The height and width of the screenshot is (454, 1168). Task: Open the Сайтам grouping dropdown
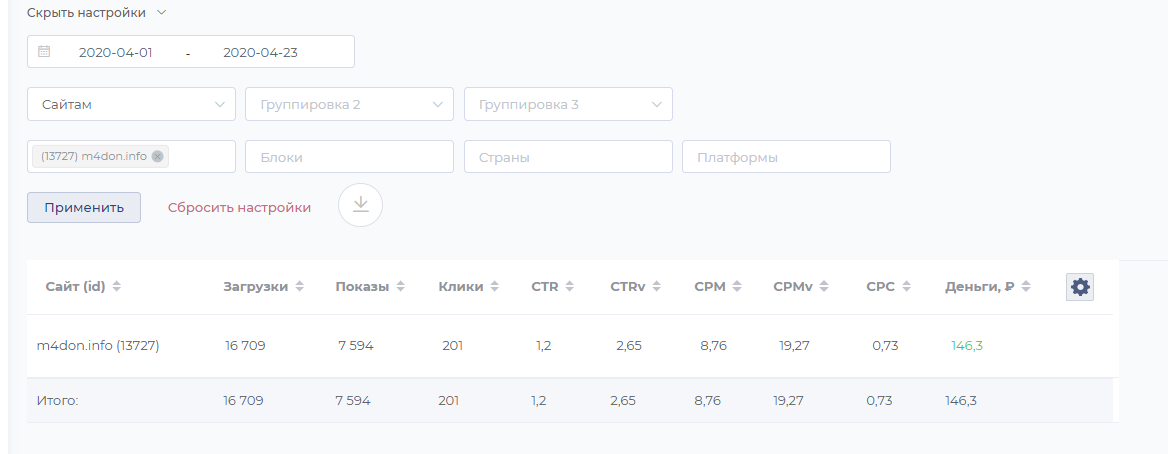coord(131,104)
